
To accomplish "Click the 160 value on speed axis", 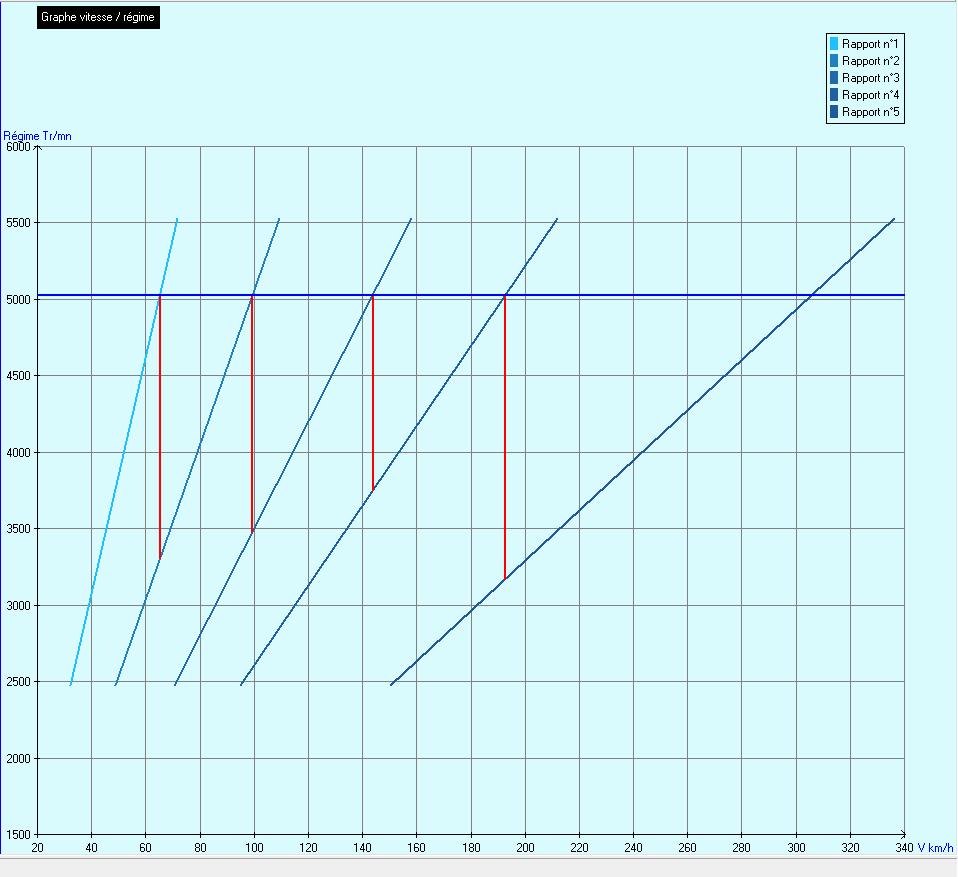I will pos(417,848).
